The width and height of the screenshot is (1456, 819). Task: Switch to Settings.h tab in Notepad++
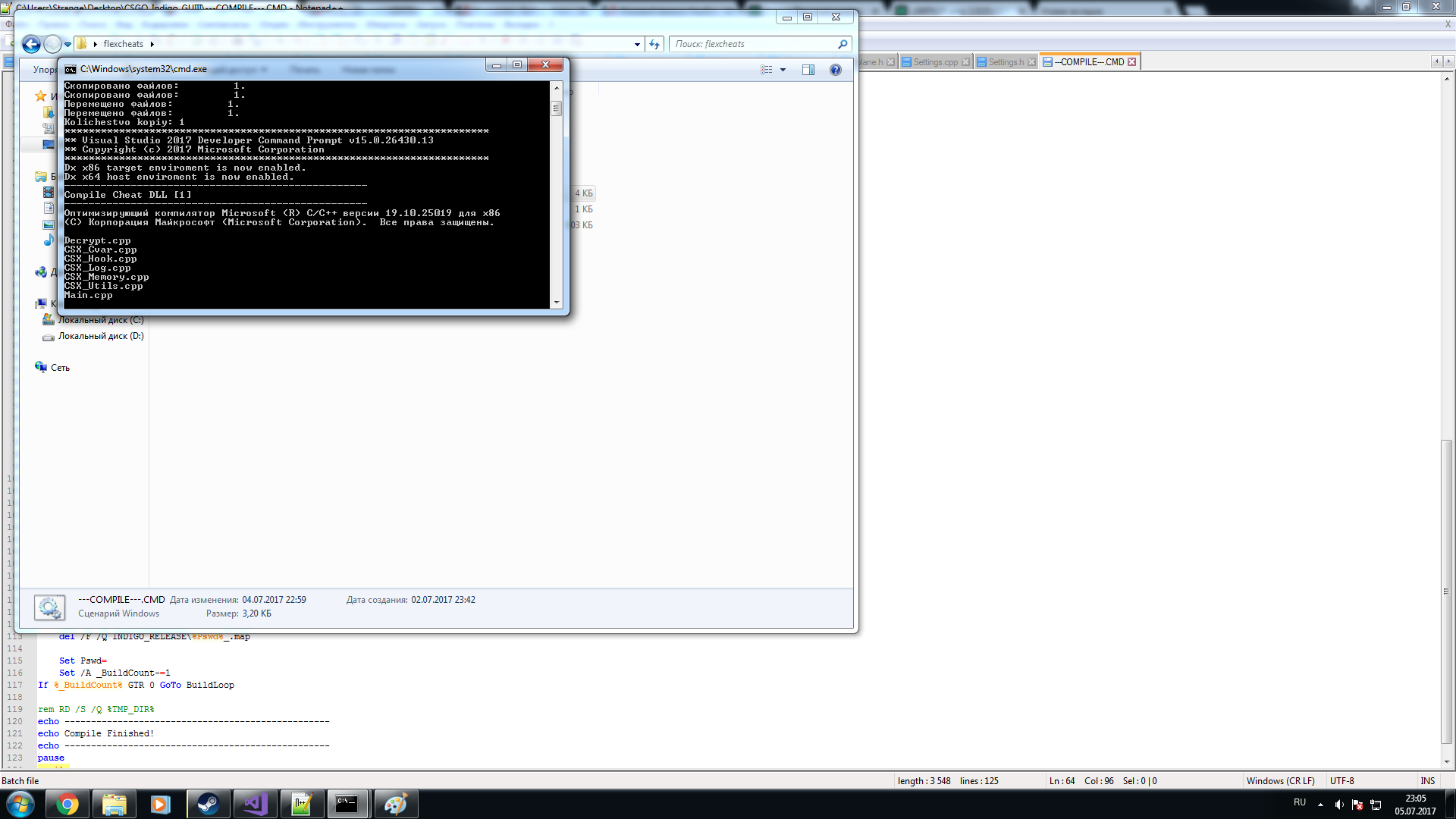(x=1006, y=62)
